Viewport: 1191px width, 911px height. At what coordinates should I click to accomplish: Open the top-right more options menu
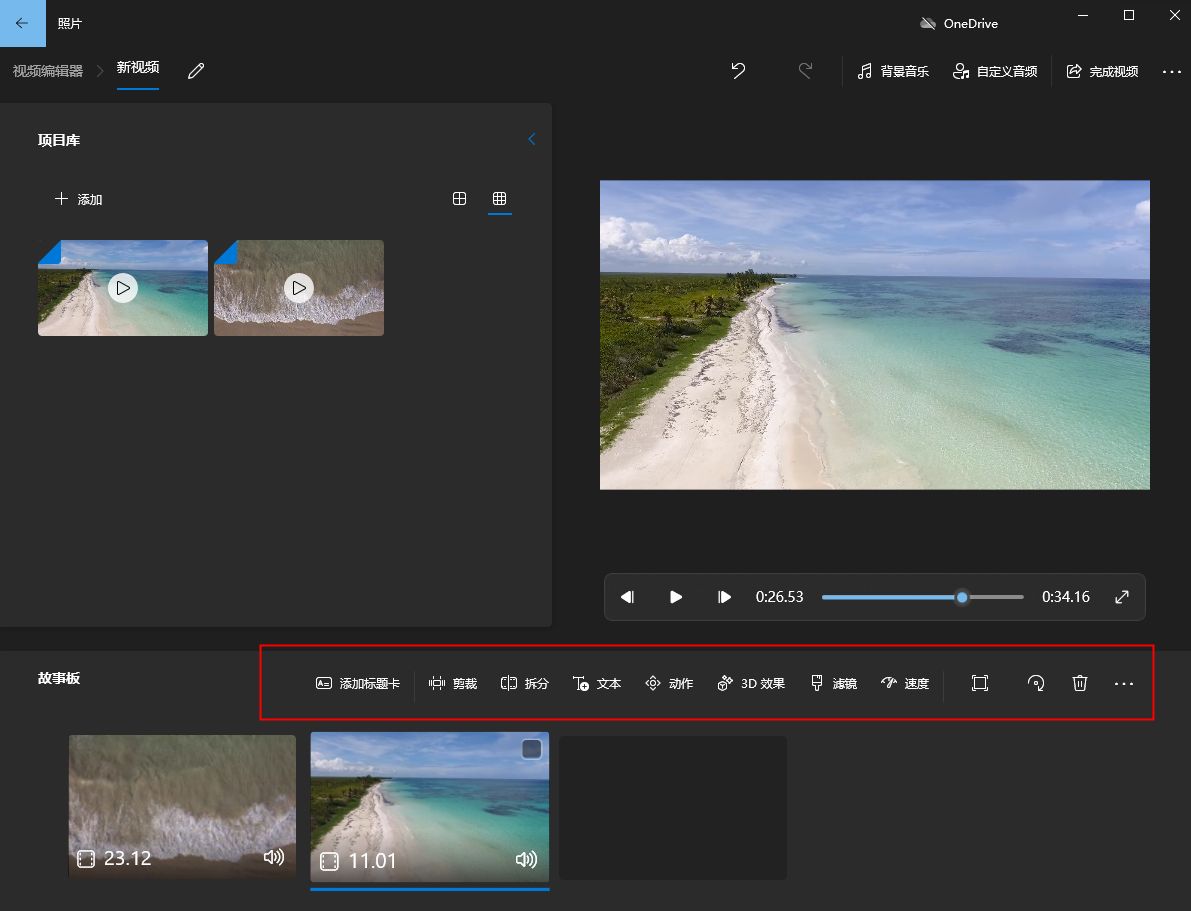(1171, 72)
